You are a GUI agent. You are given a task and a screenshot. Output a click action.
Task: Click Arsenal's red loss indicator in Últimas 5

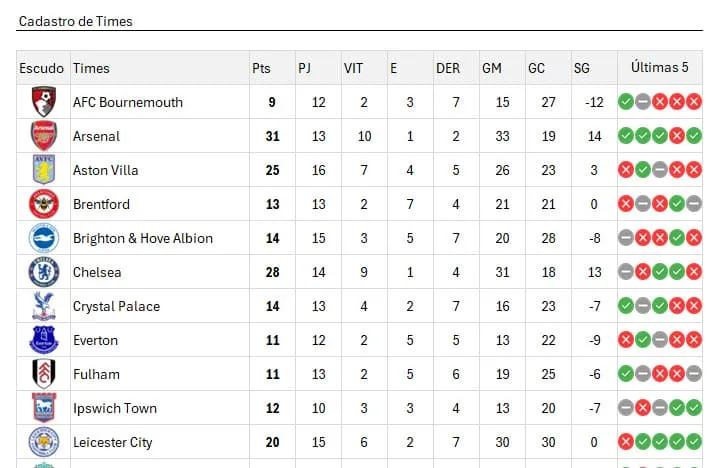point(676,136)
